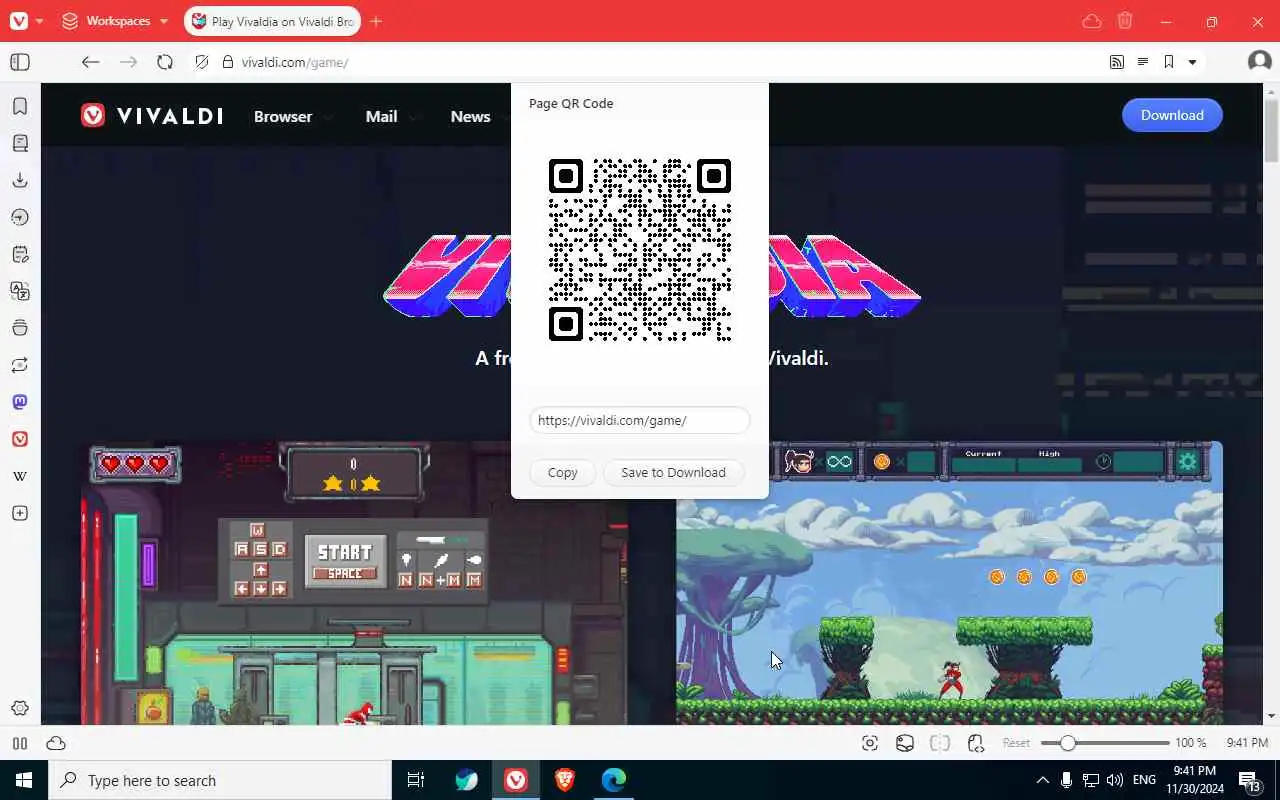Open the Reading List panel
This screenshot has width=1280, height=800.
[20, 143]
